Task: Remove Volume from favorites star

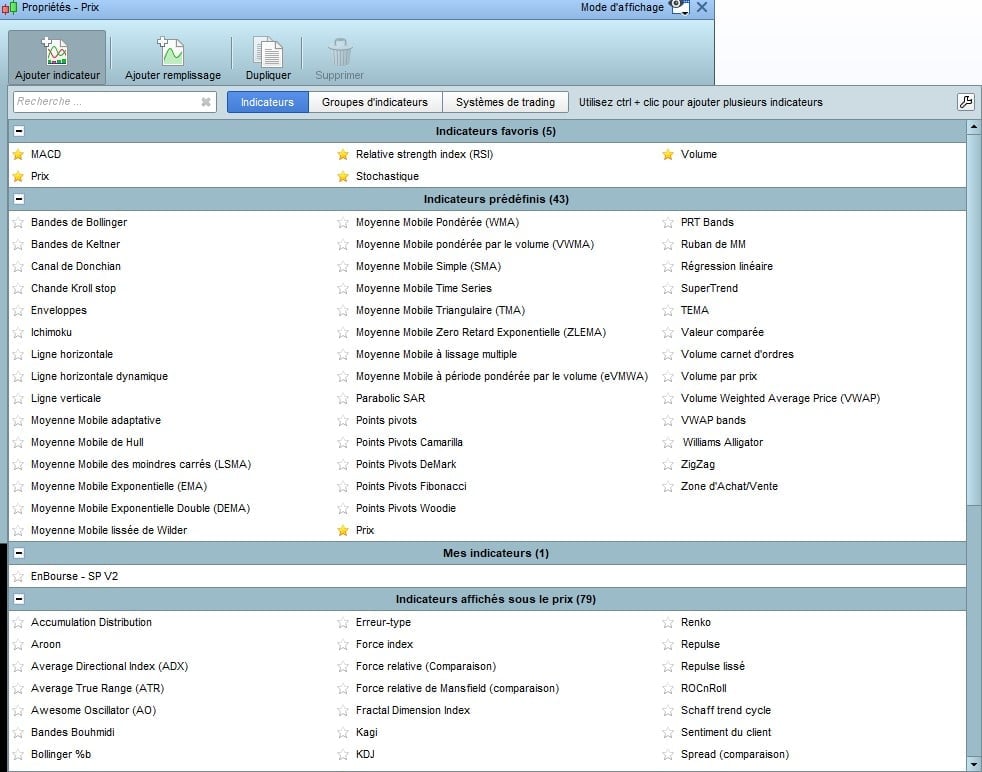Action: click(668, 154)
